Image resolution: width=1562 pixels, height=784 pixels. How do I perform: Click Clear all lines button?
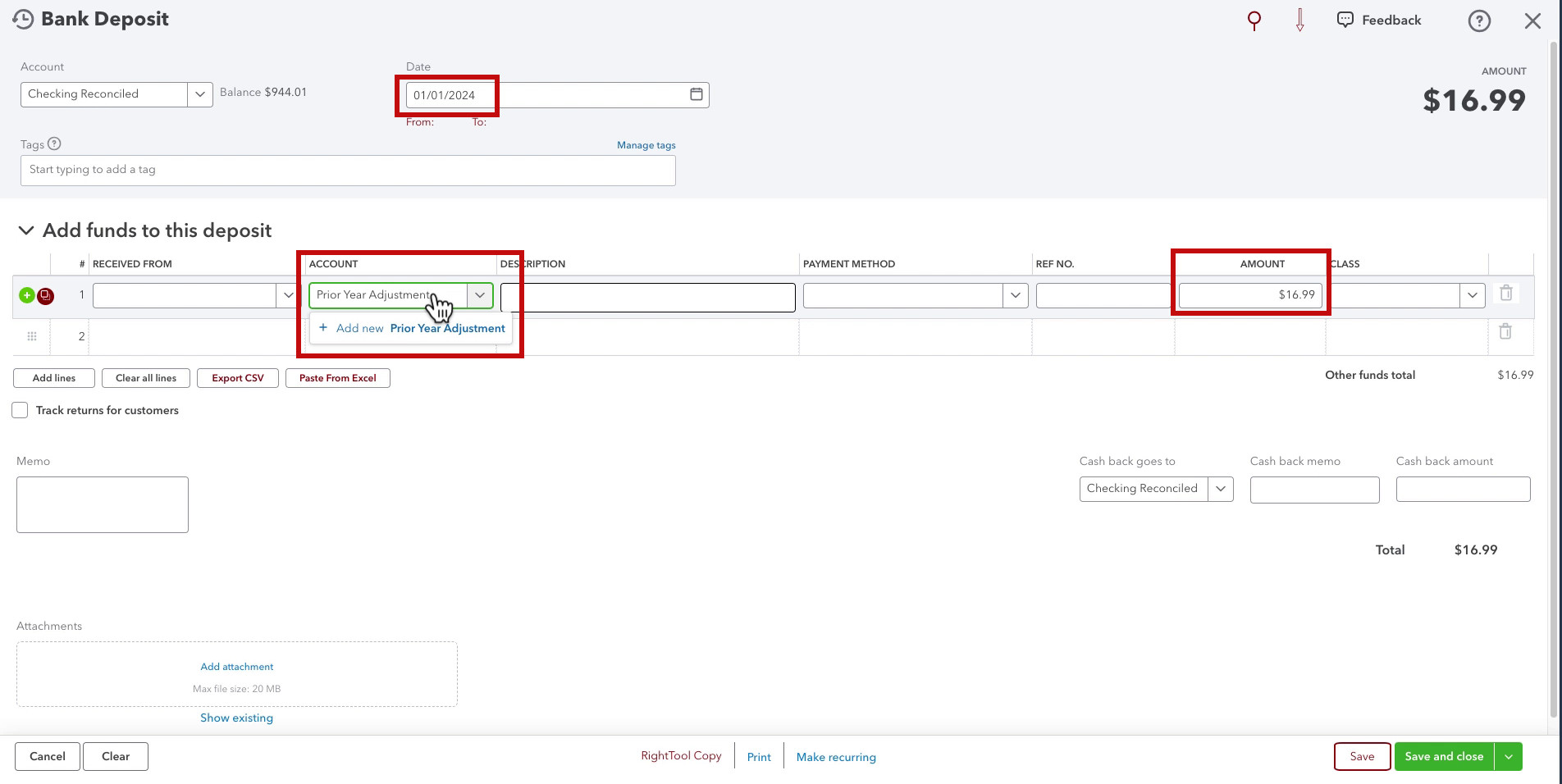146,378
